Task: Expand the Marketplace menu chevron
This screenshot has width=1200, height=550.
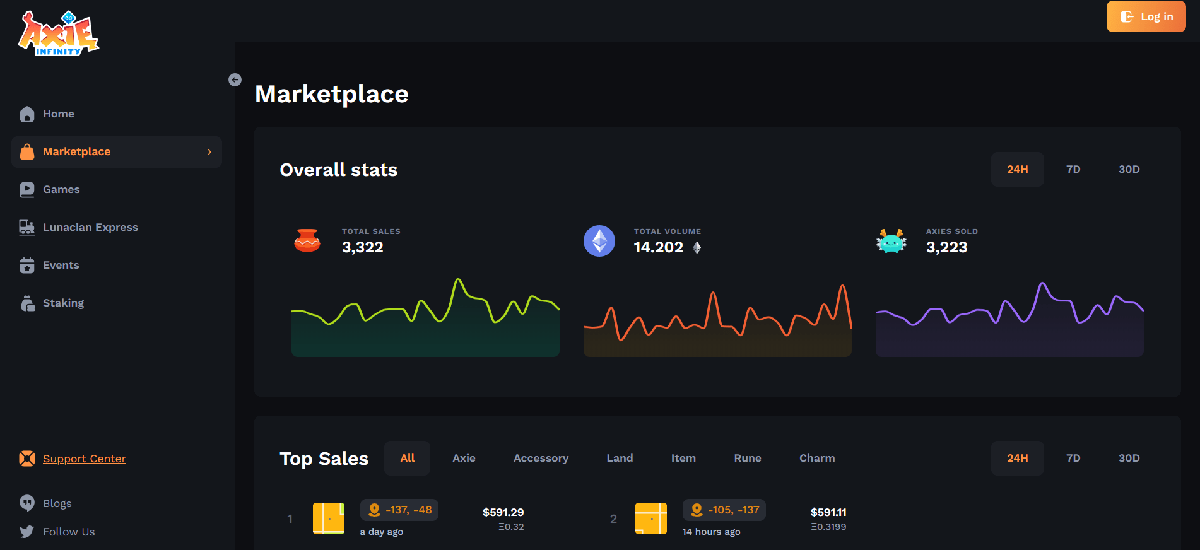Action: [209, 152]
